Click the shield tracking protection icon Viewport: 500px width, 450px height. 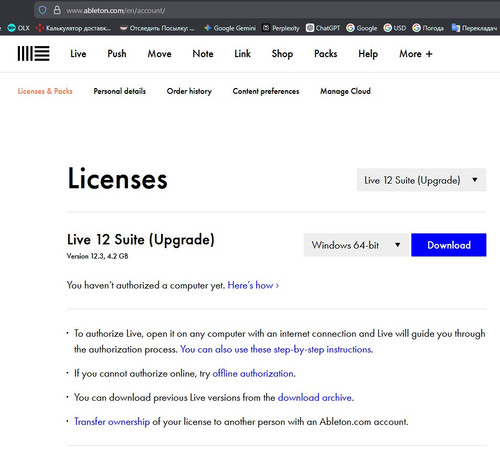pyautogui.click(x=42, y=10)
